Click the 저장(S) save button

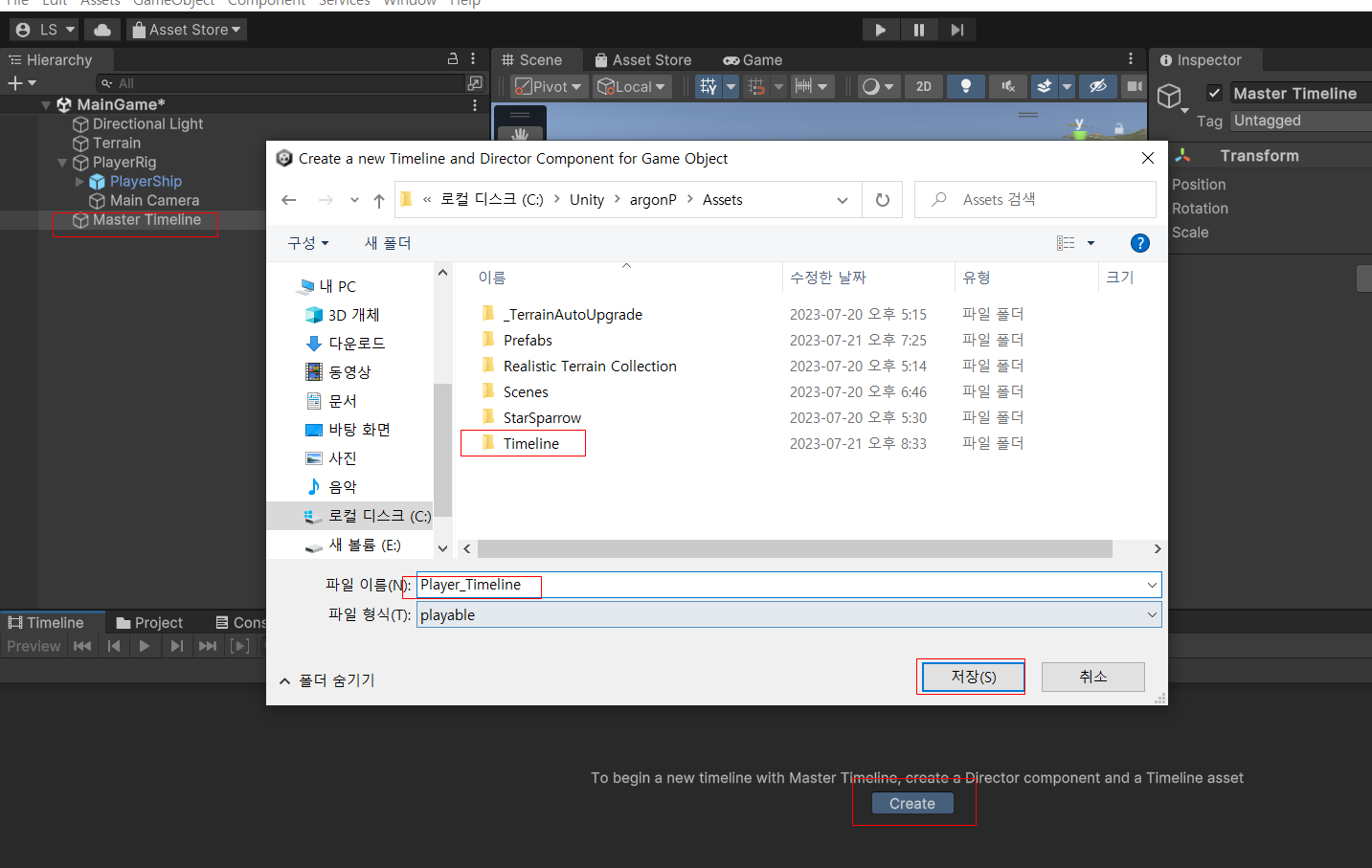pyautogui.click(x=973, y=677)
